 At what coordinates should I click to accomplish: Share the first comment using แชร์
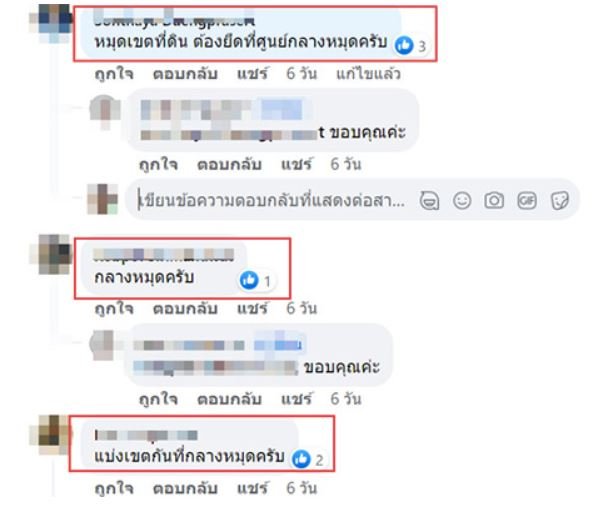pos(252,73)
